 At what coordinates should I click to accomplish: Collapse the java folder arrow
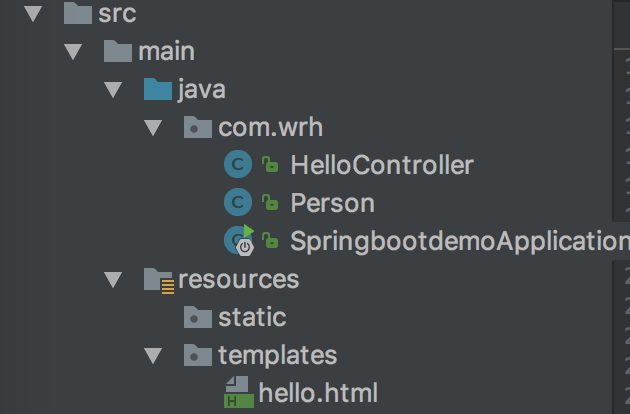click(113, 90)
